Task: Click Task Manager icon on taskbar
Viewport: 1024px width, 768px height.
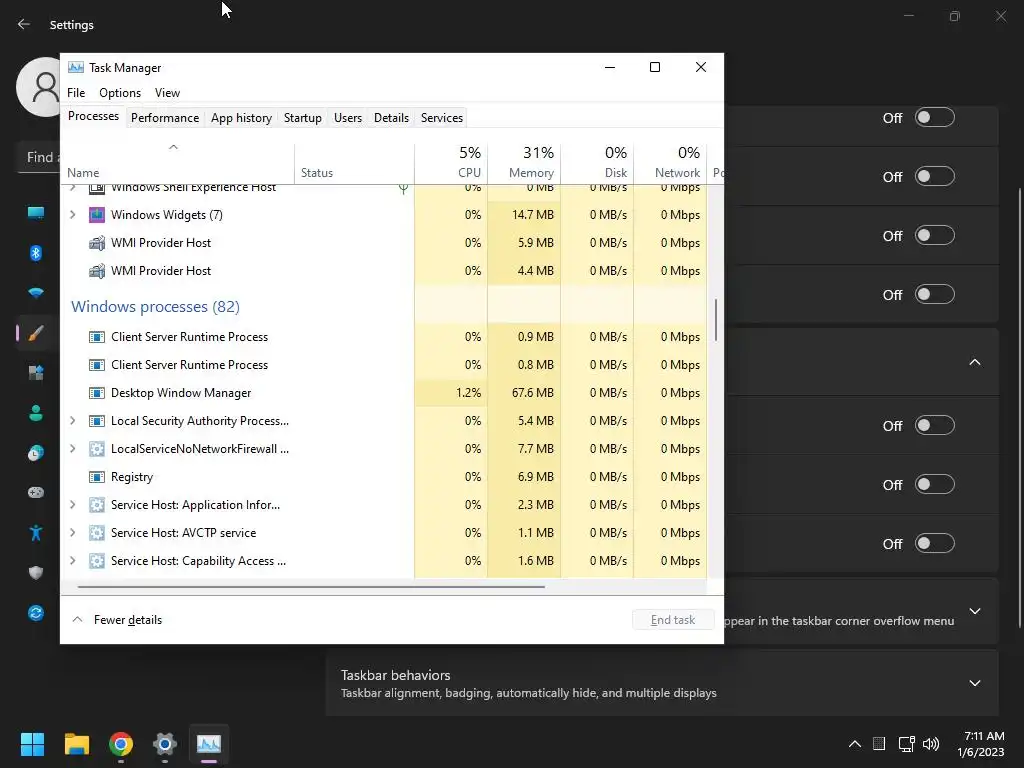Action: (209, 744)
